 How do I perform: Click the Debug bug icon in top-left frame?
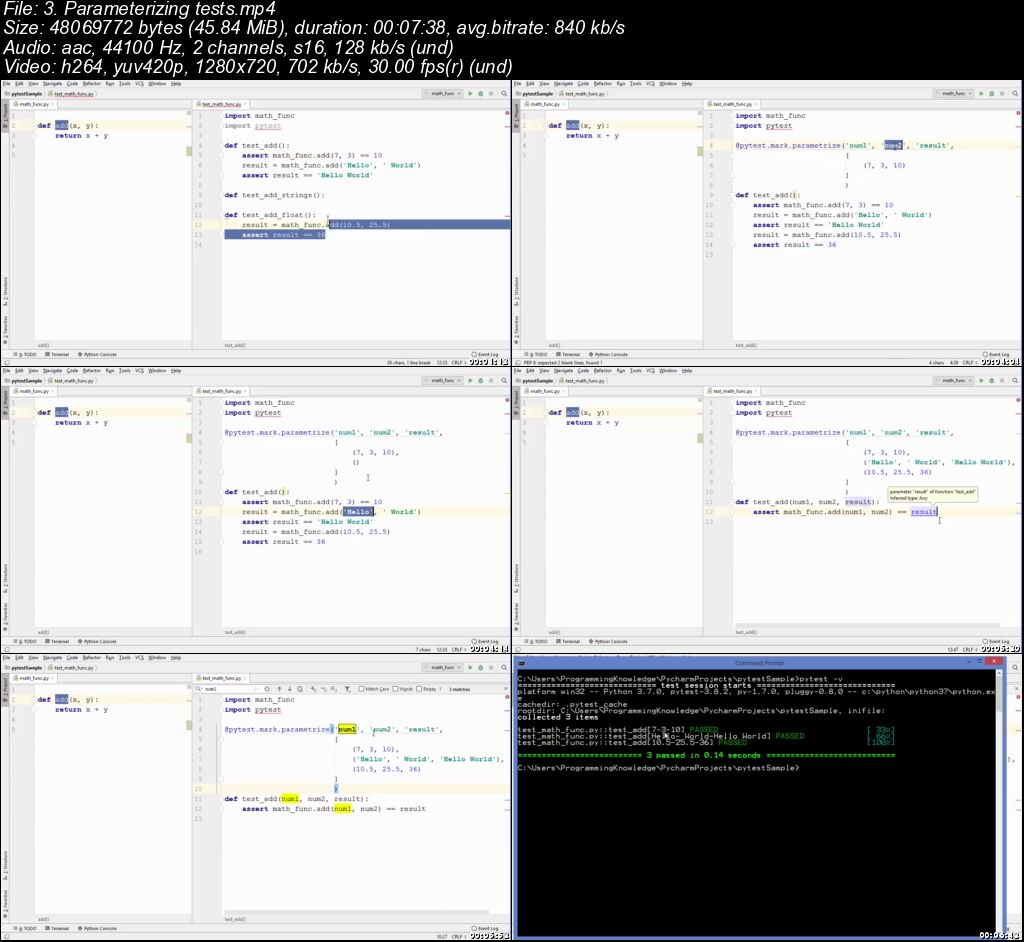(481, 93)
